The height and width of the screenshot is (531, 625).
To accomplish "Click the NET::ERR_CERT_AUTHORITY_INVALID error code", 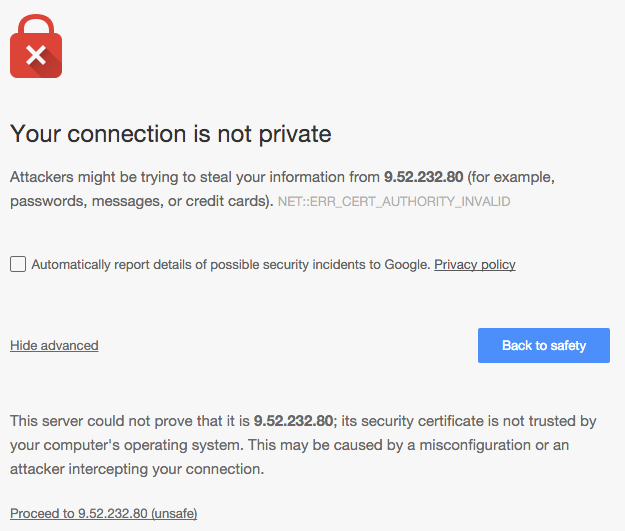I will click(x=394, y=202).
